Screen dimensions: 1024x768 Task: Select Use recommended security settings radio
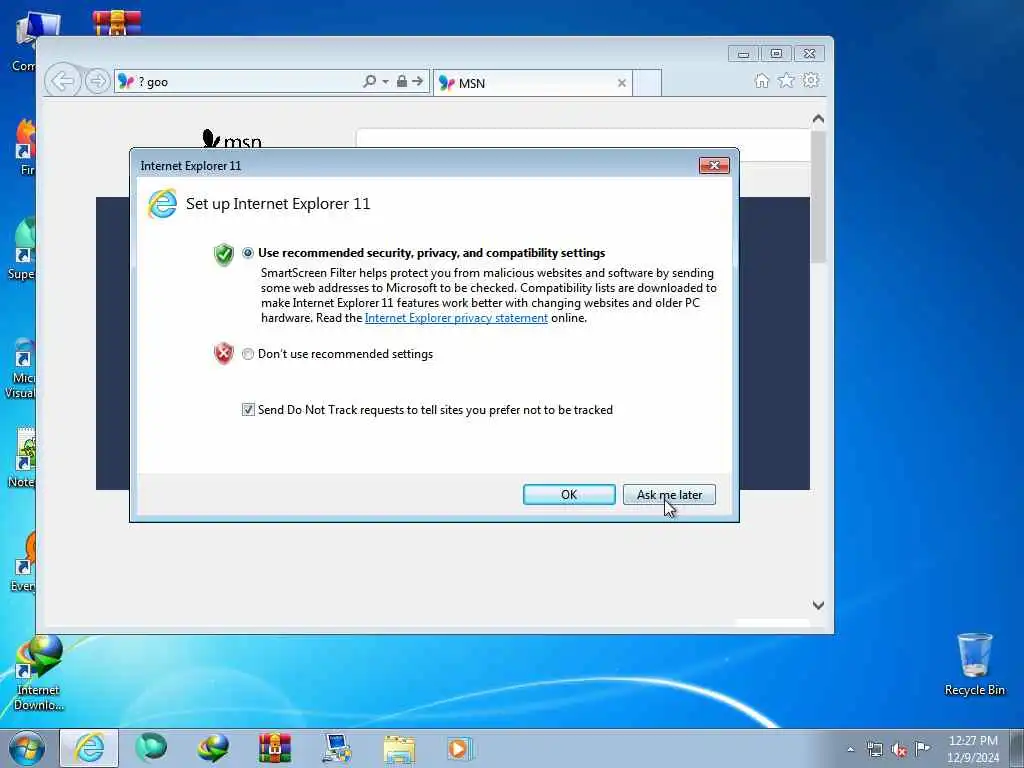(x=248, y=253)
